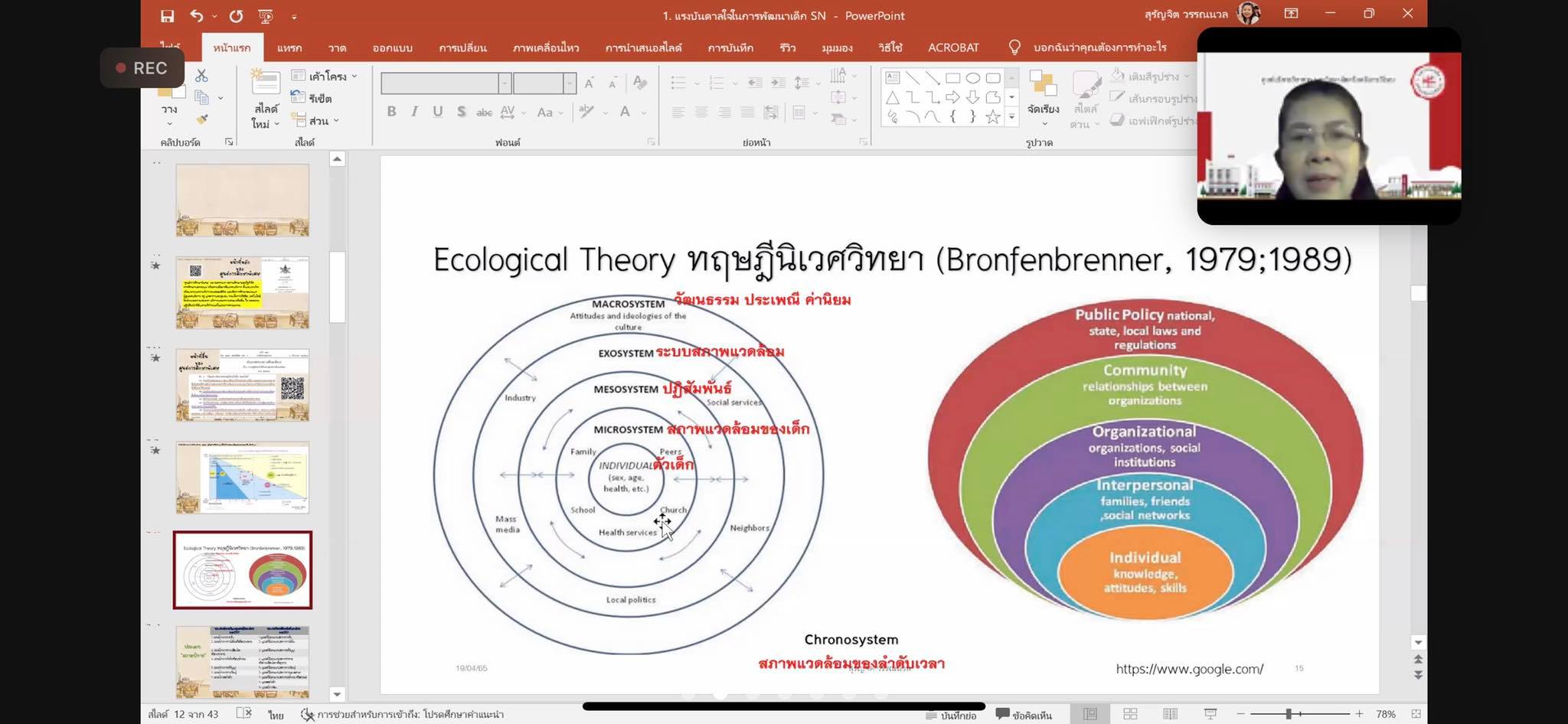Click the zoom slider in status bar

coord(1289,714)
